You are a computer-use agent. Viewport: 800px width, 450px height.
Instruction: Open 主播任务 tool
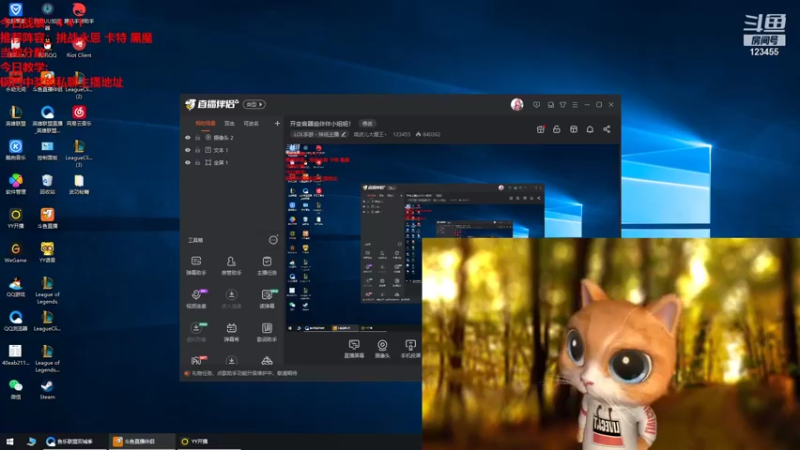click(x=266, y=266)
